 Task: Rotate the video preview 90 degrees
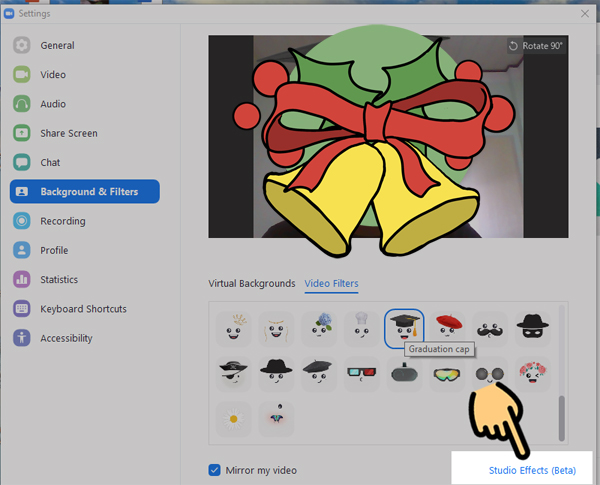click(536, 46)
